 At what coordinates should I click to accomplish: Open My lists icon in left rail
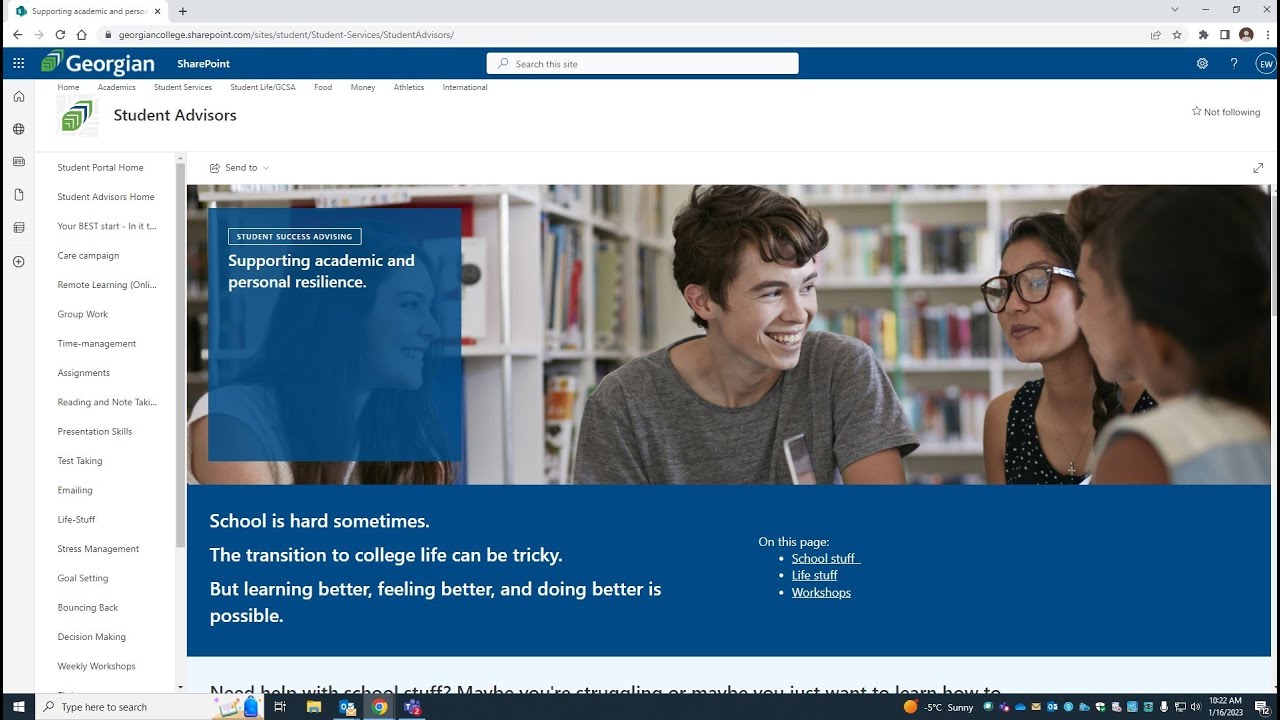tap(18, 228)
